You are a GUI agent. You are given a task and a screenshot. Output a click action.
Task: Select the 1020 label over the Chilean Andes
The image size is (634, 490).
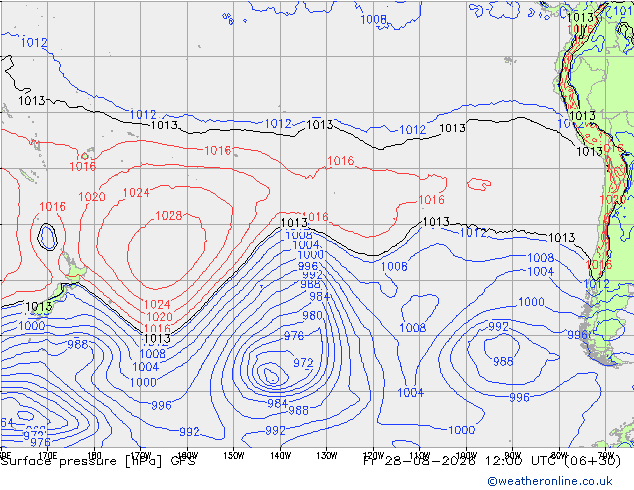612,200
